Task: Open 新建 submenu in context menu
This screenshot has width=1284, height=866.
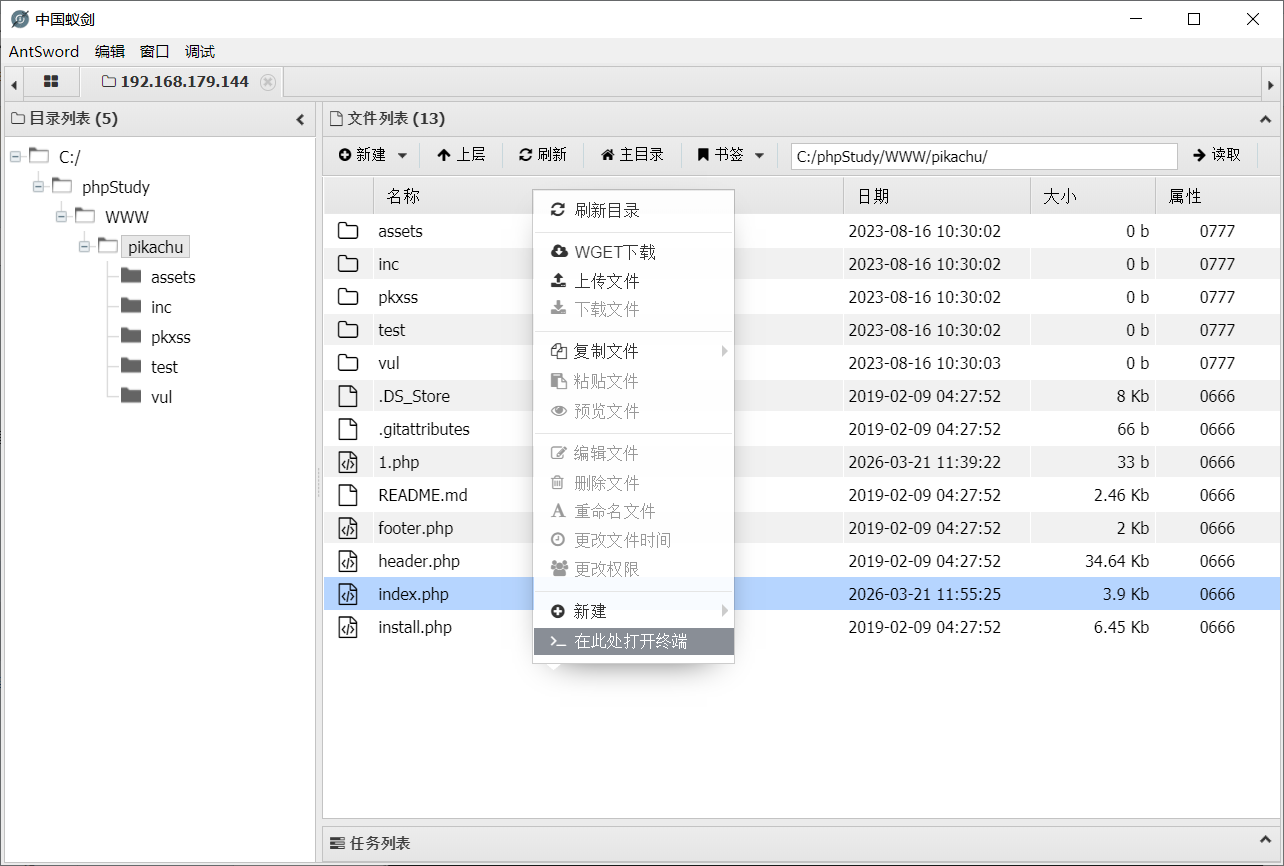Action: pyautogui.click(x=634, y=611)
